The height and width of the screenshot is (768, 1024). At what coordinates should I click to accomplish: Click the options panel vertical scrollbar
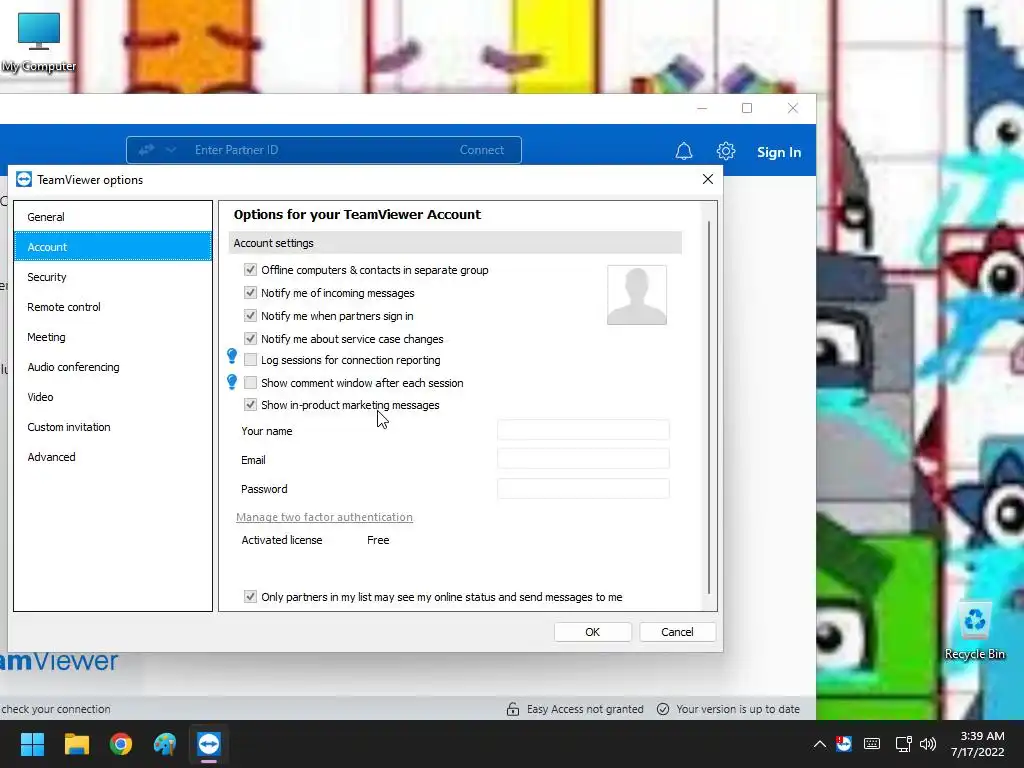tap(709, 406)
